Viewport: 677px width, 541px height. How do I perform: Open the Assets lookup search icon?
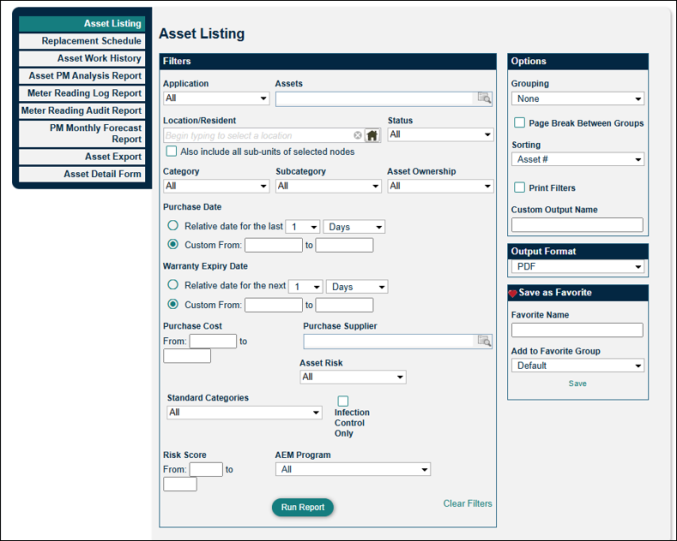coord(484,98)
